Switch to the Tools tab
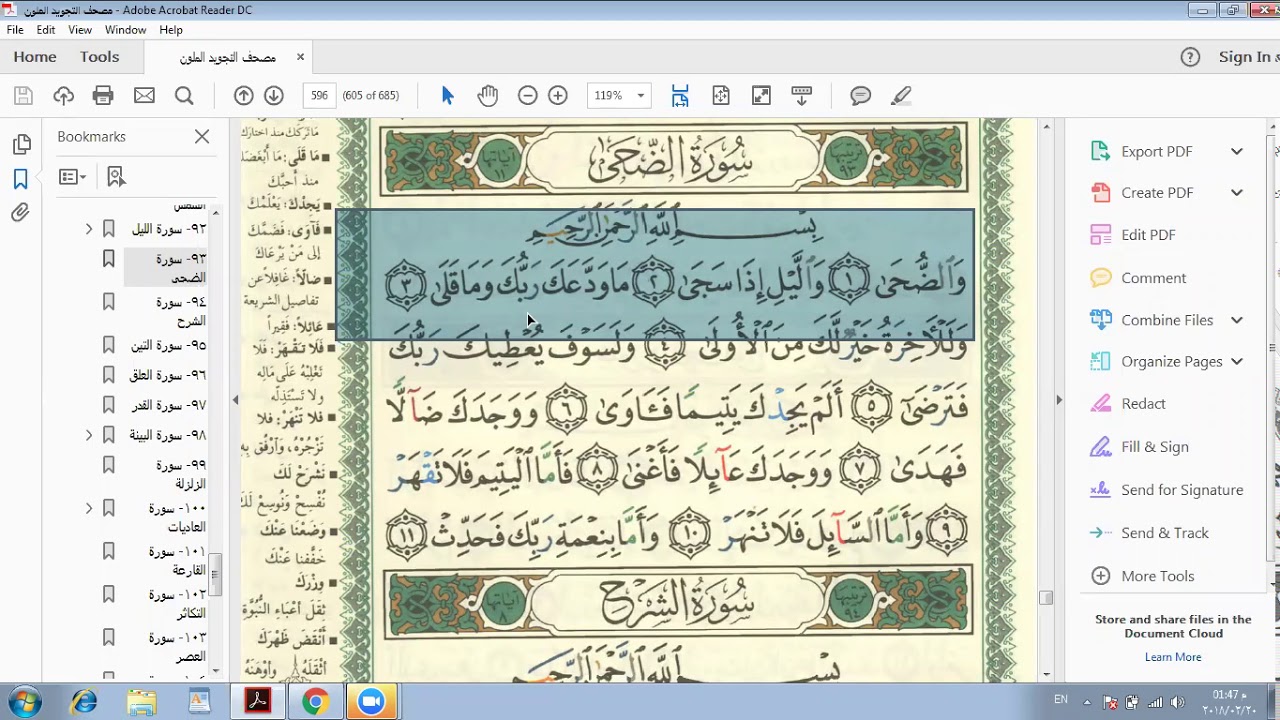This screenshot has width=1280, height=720. coord(100,57)
